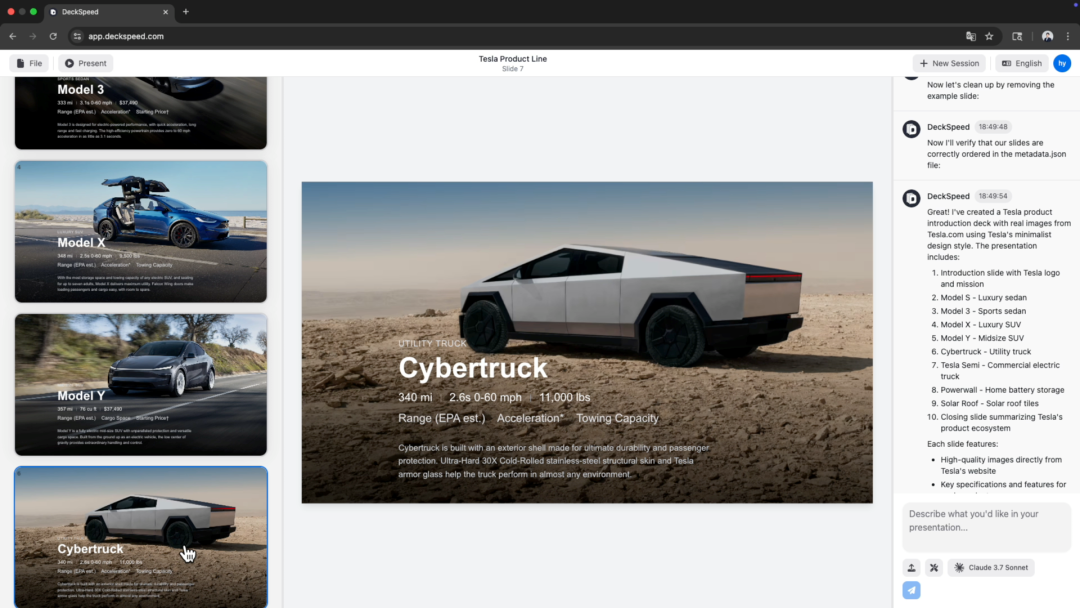Click the 11,000 lbs towing value
The height and width of the screenshot is (608, 1080).
pyautogui.click(x=565, y=397)
